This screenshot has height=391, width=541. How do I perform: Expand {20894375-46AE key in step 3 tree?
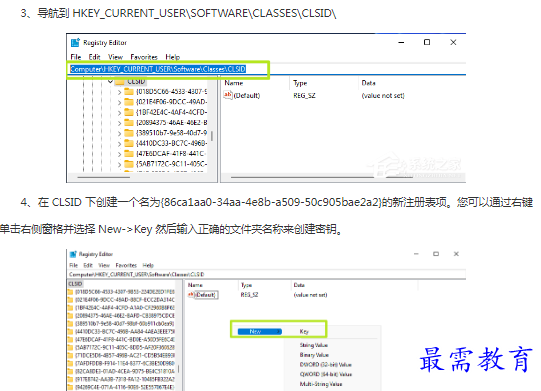tap(119, 123)
